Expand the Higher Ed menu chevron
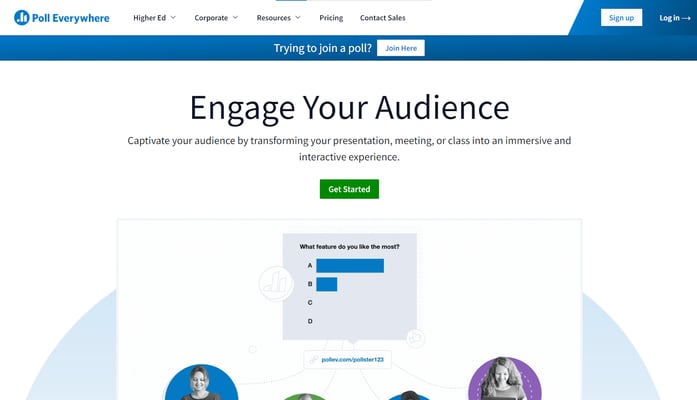Image resolution: width=697 pixels, height=400 pixels. click(x=173, y=17)
